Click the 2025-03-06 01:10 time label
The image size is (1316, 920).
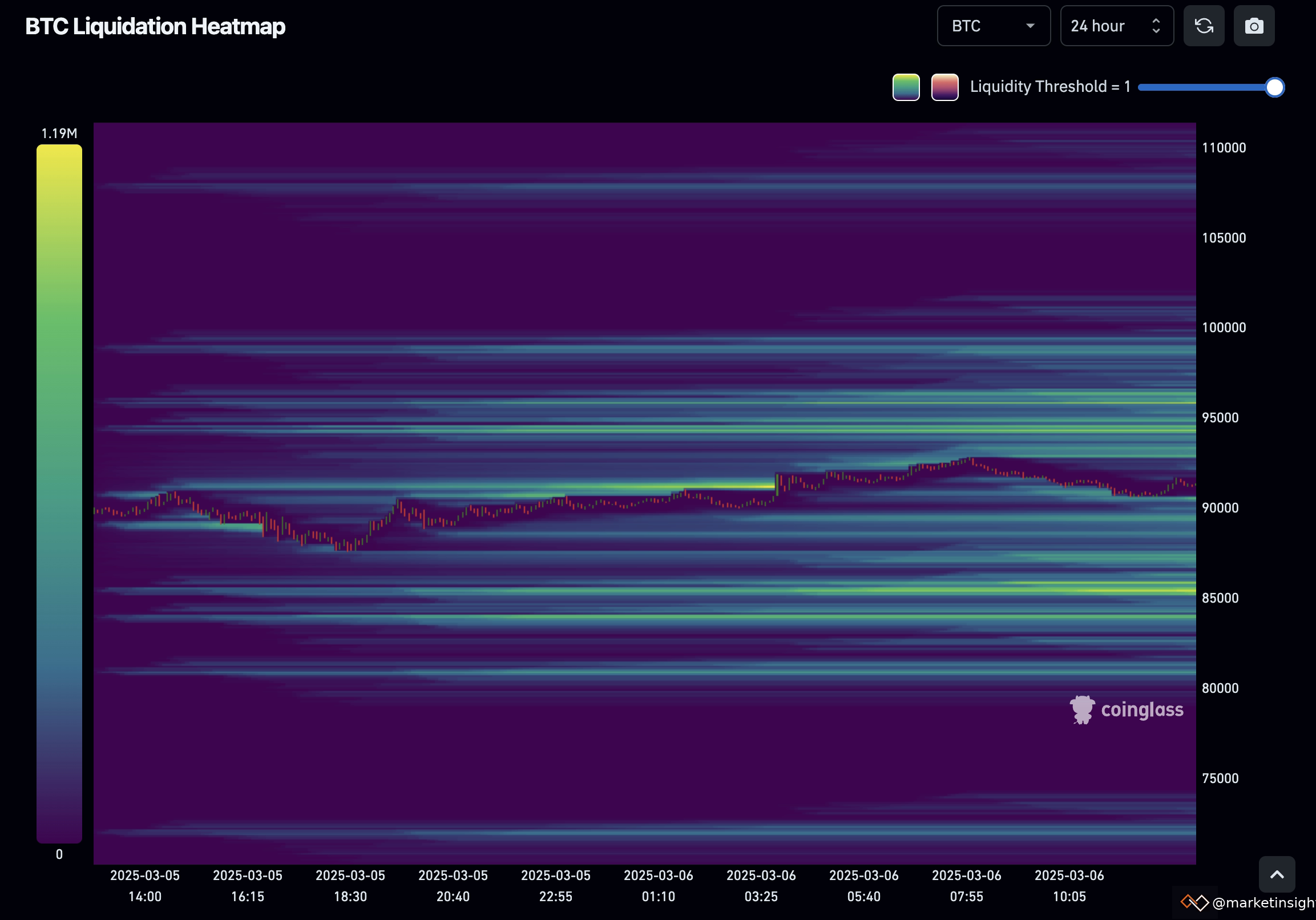[x=659, y=886]
